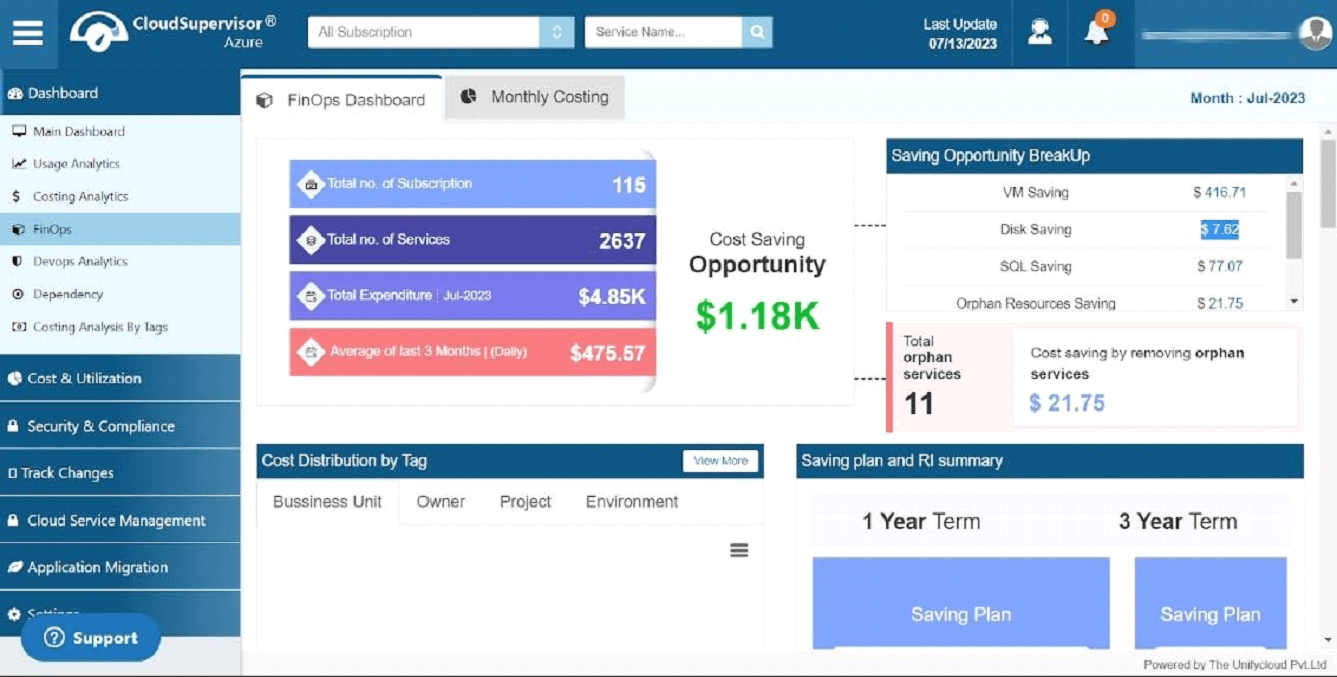
Task: Click the Service Name search field
Action: pyautogui.click(x=663, y=32)
